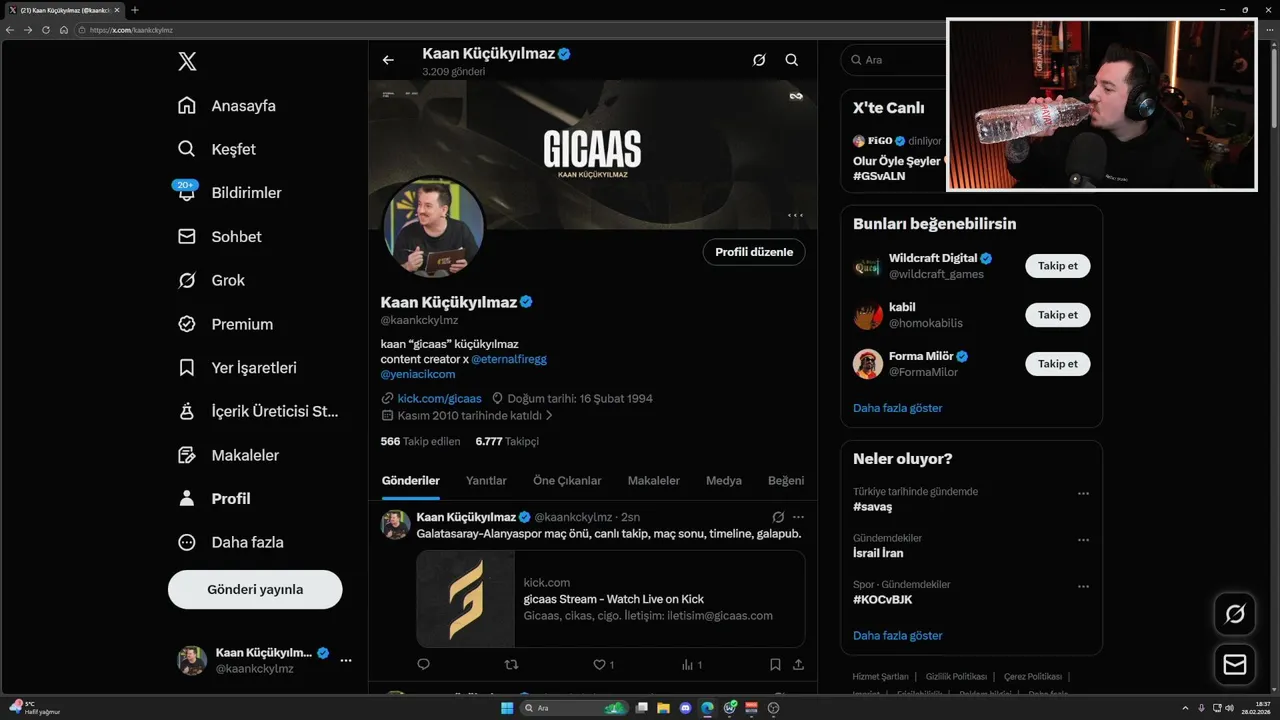This screenshot has height=720, width=1280.
Task: Open @yeniacikcom mention link
Action: pyautogui.click(x=418, y=374)
